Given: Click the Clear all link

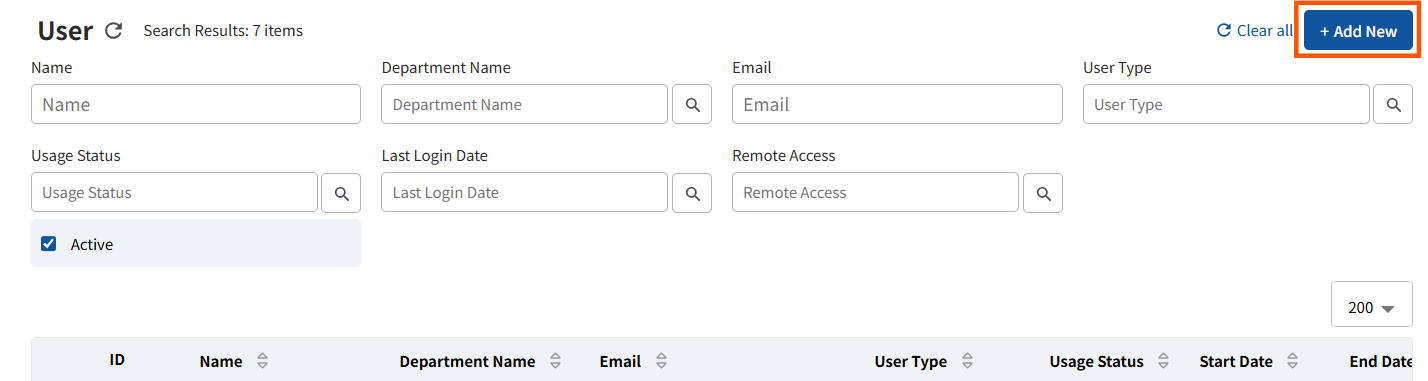Looking at the screenshot, I should coord(1254,31).
